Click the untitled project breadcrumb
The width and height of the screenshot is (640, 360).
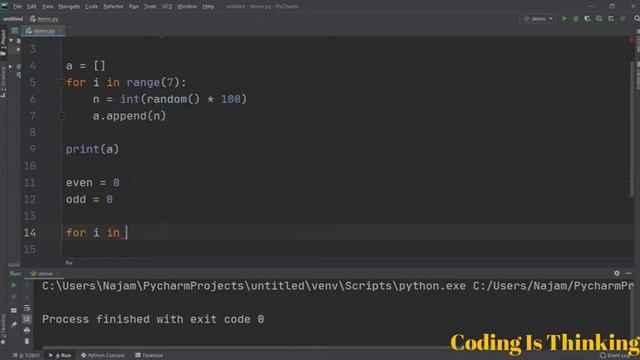tap(13, 19)
